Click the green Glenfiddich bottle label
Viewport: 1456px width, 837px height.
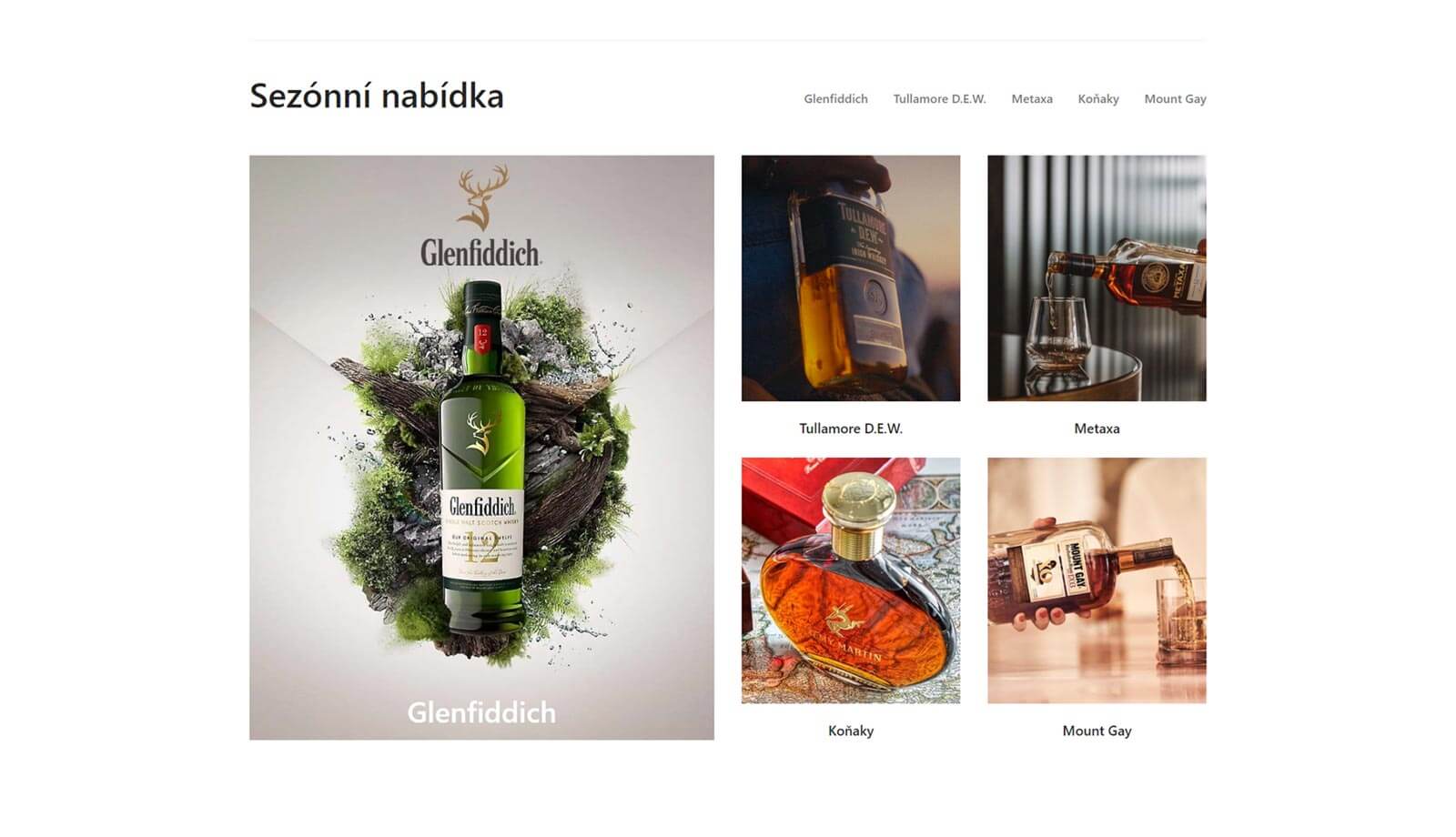pyautogui.click(x=482, y=535)
